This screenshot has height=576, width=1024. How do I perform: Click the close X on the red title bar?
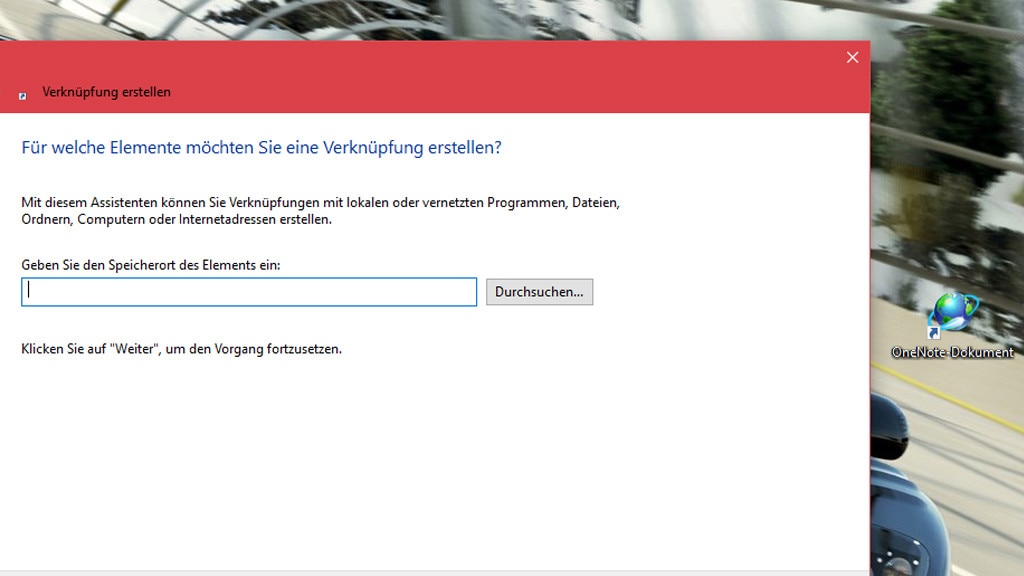852,57
